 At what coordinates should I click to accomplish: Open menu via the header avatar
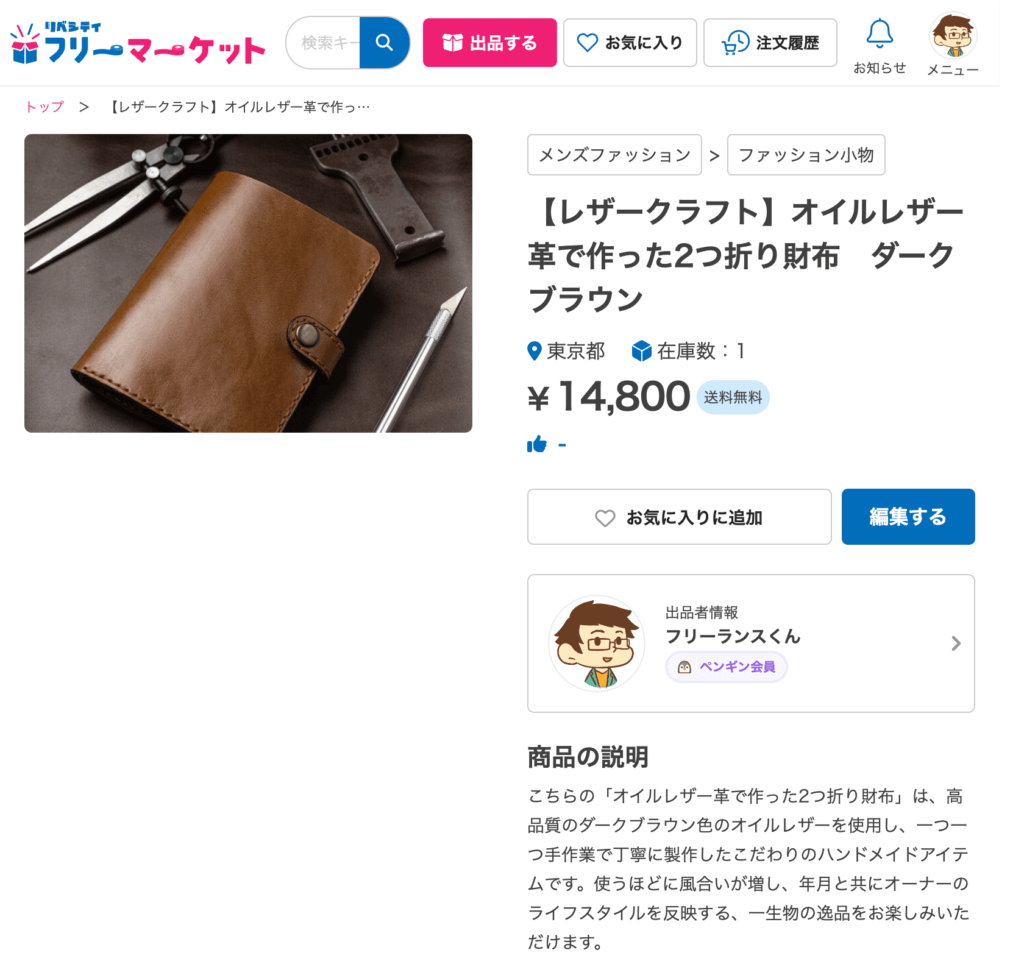pos(952,36)
